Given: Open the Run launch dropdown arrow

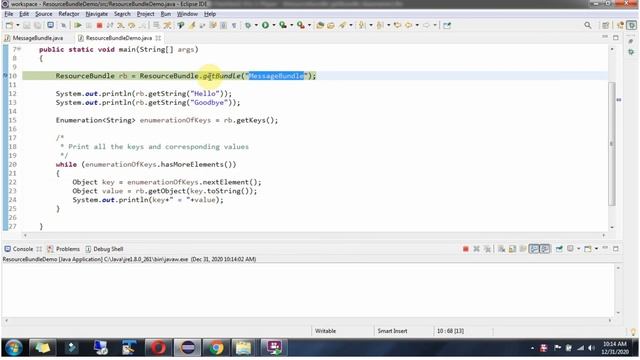Looking at the screenshot, I should [273, 25].
